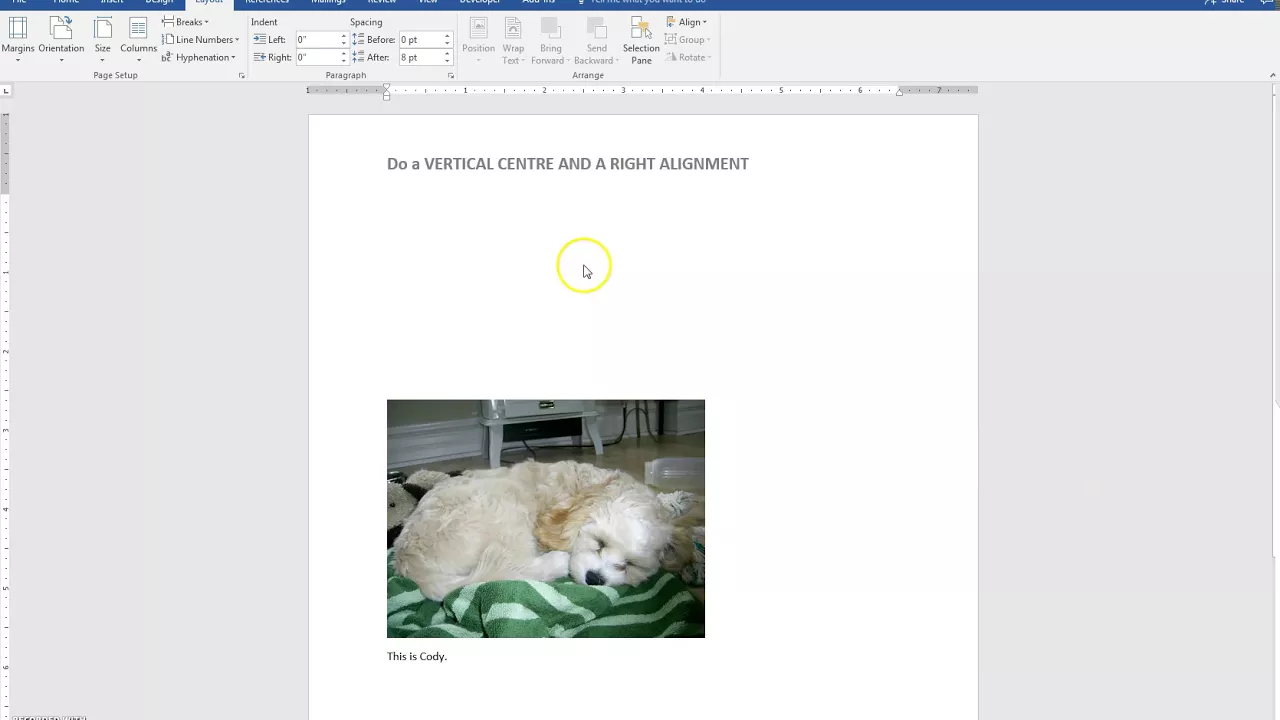Decrease the Right indent value
Viewport: 1280px width, 720px height.
(x=344, y=62)
